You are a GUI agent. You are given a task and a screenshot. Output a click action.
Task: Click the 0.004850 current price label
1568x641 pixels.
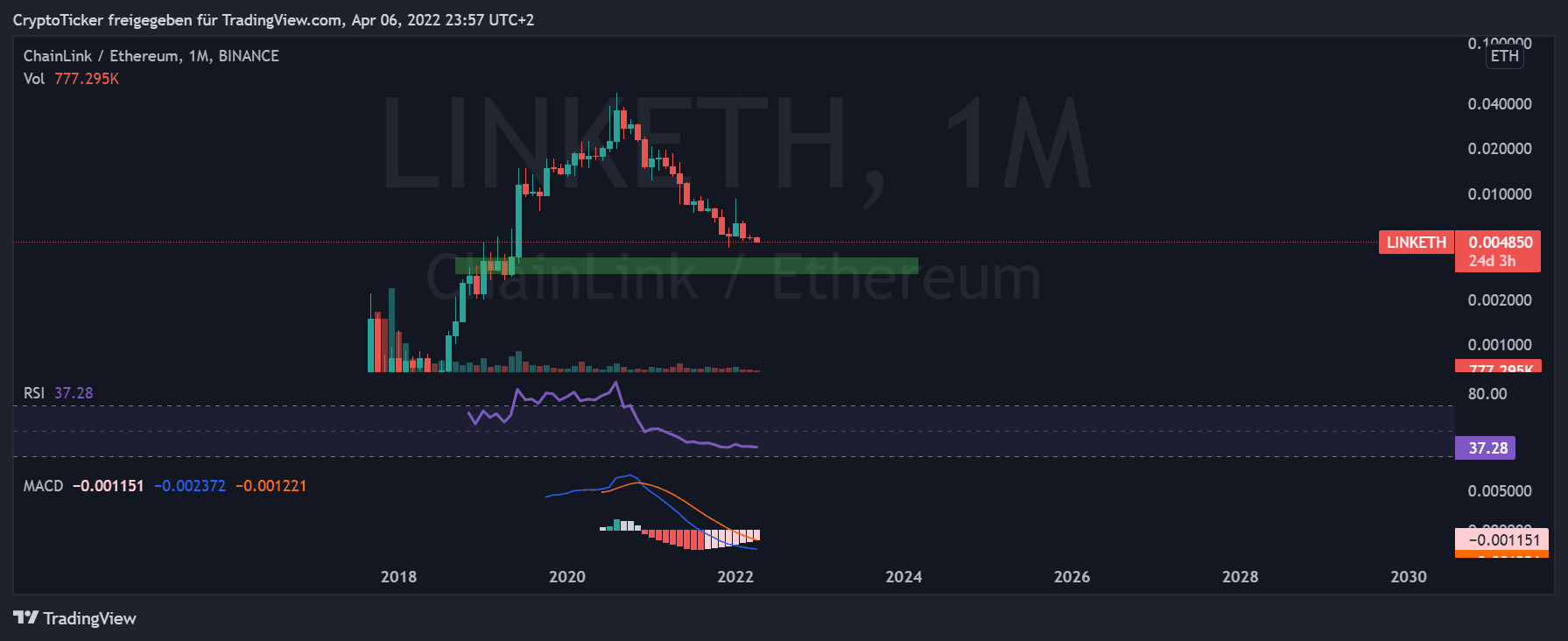[1500, 243]
